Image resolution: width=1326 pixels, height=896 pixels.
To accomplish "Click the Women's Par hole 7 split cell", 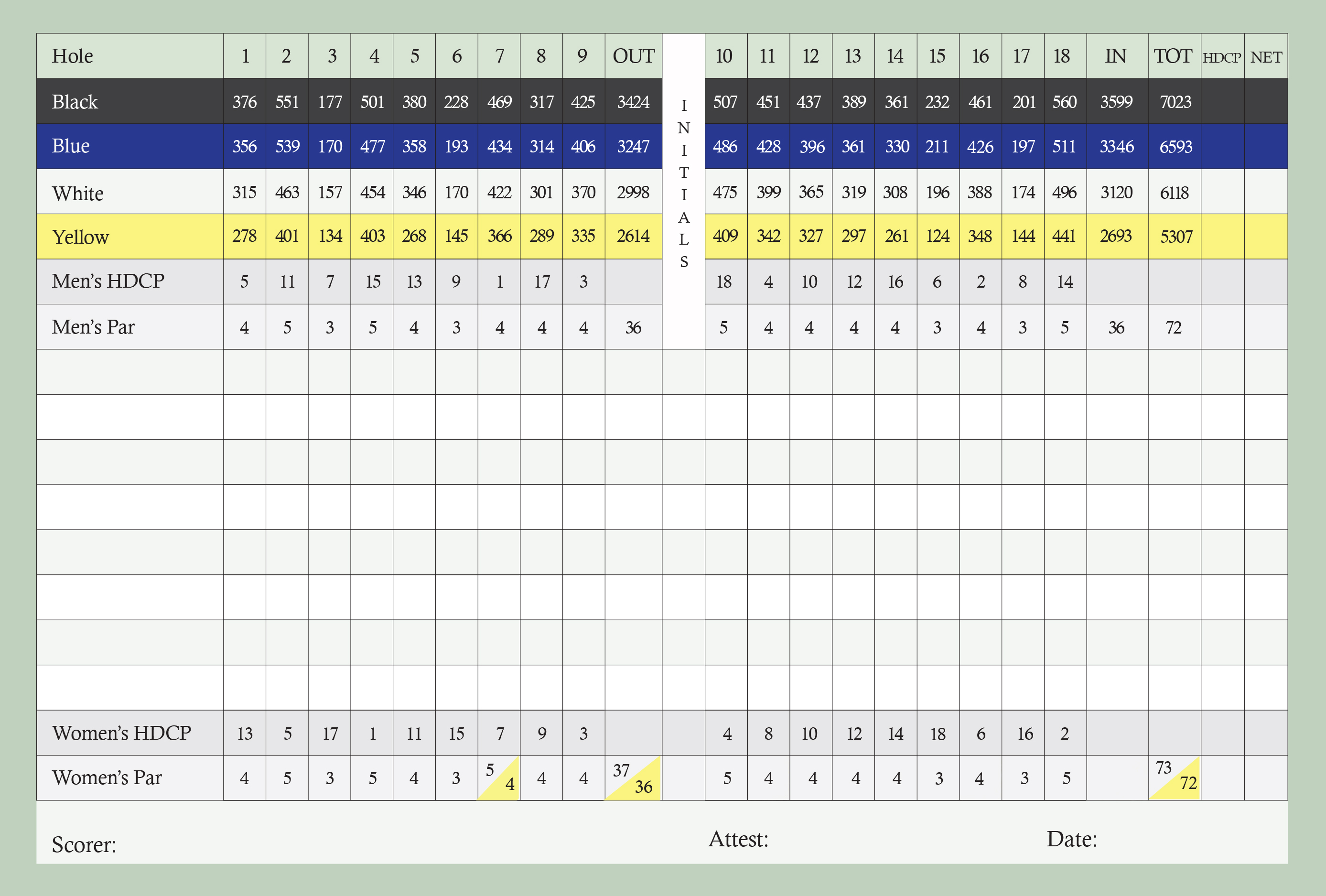I will [499, 778].
